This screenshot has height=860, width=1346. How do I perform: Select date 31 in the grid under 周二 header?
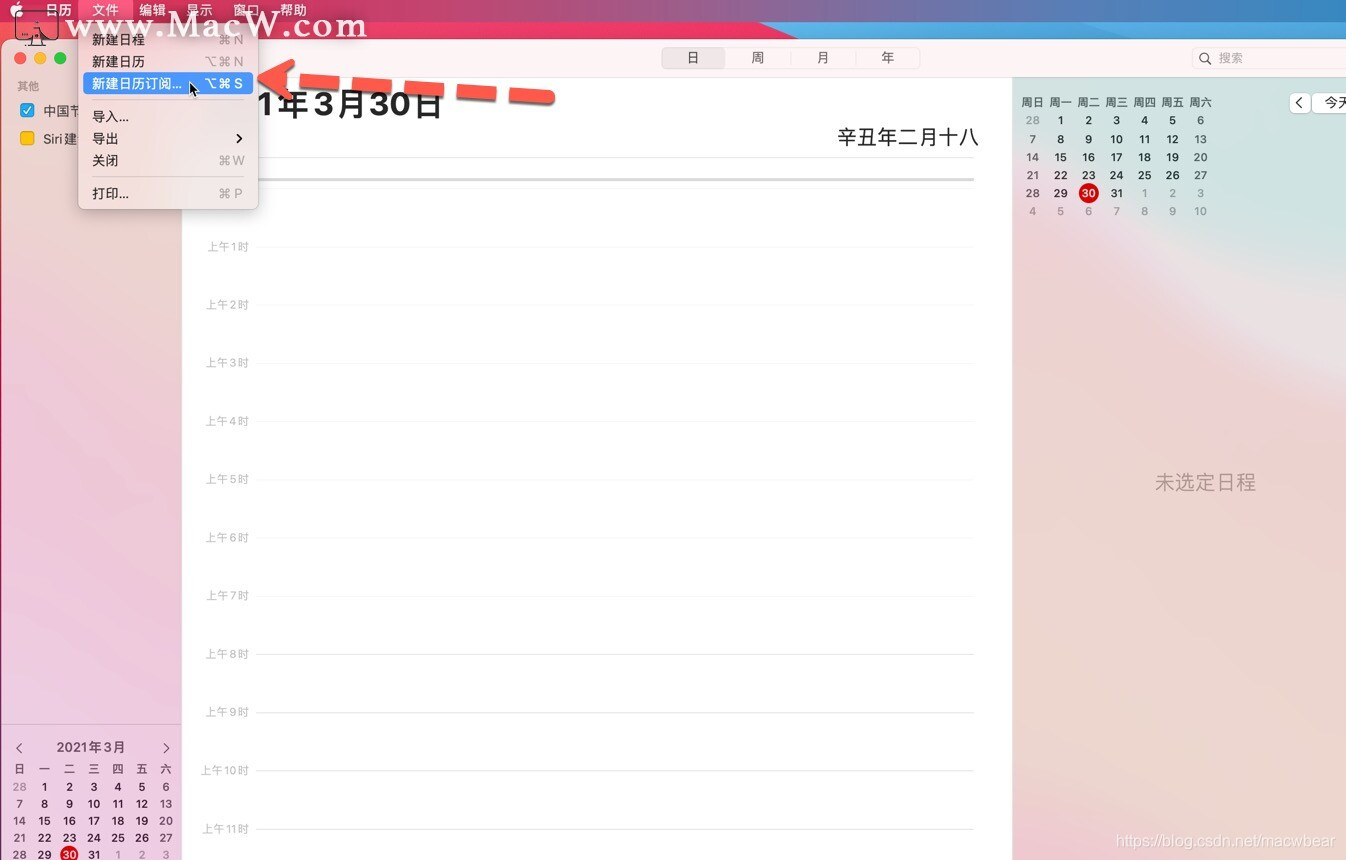tap(1117, 193)
